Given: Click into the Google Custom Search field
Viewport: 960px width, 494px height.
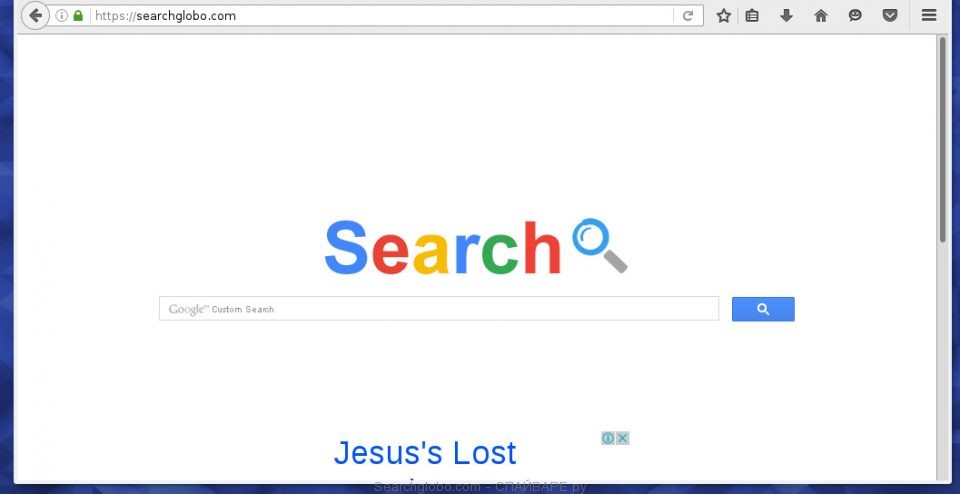Looking at the screenshot, I should tap(438, 309).
